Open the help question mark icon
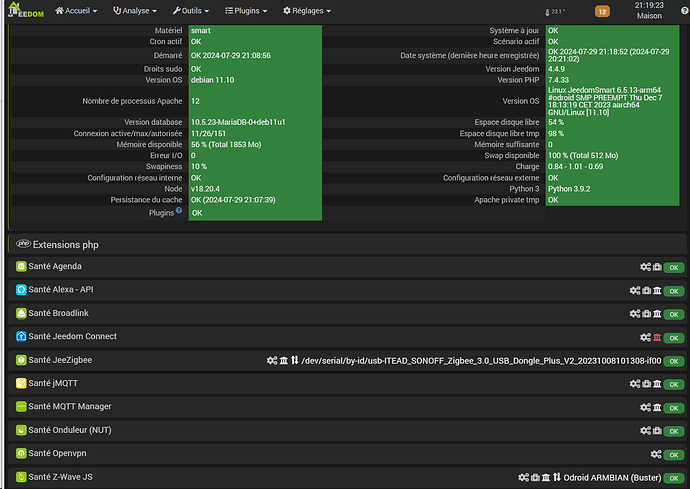The image size is (690, 489). (685, 11)
